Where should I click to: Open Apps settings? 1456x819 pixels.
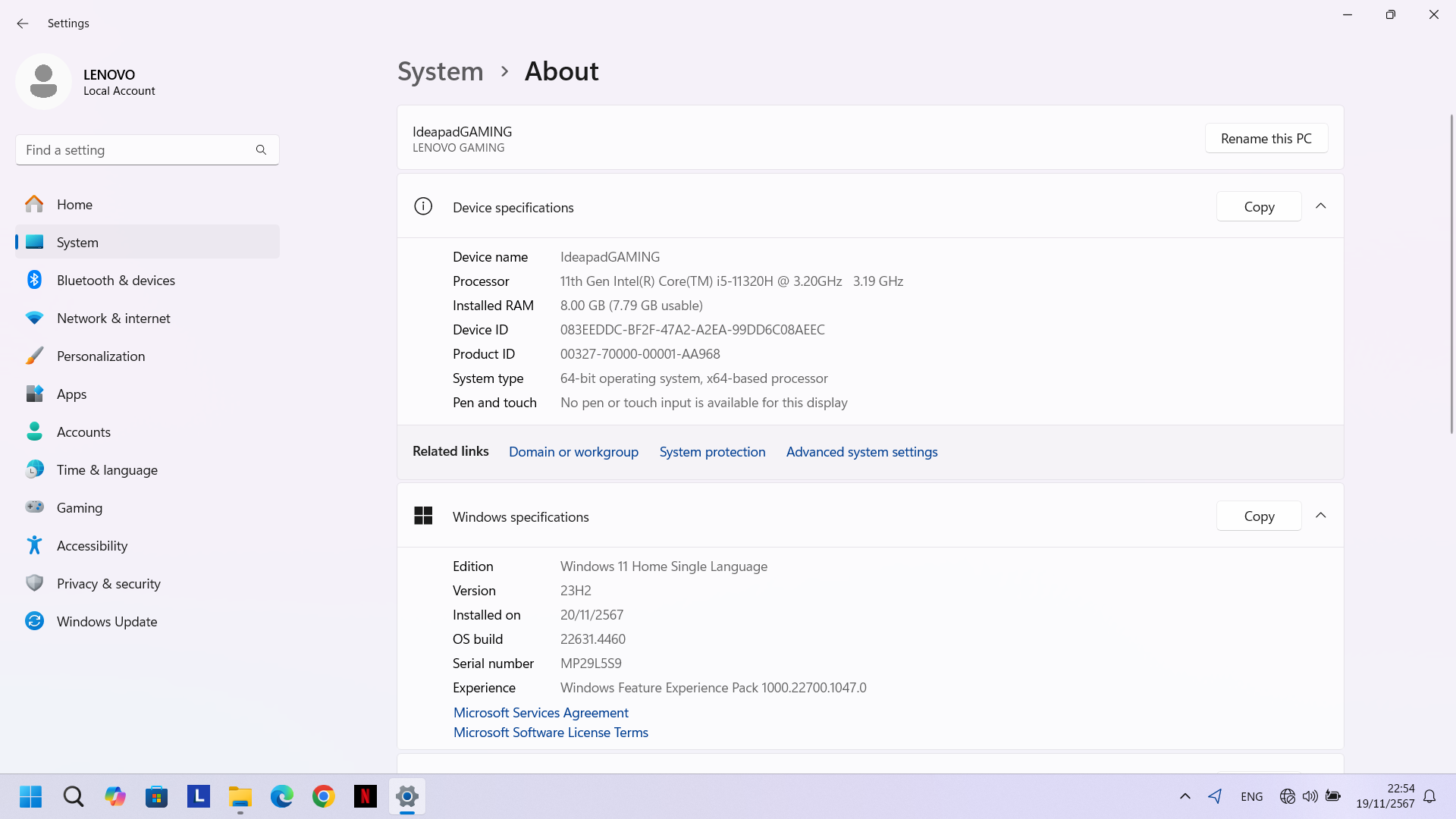147,394
